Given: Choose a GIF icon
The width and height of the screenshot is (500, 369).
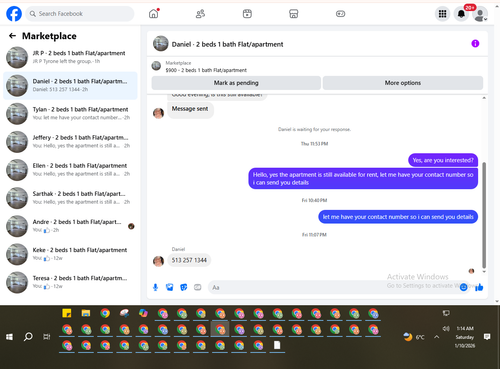Looking at the screenshot, I should (198, 287).
